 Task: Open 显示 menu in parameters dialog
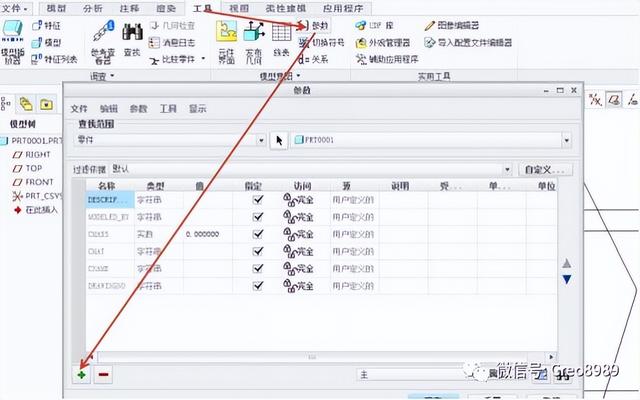coord(198,109)
